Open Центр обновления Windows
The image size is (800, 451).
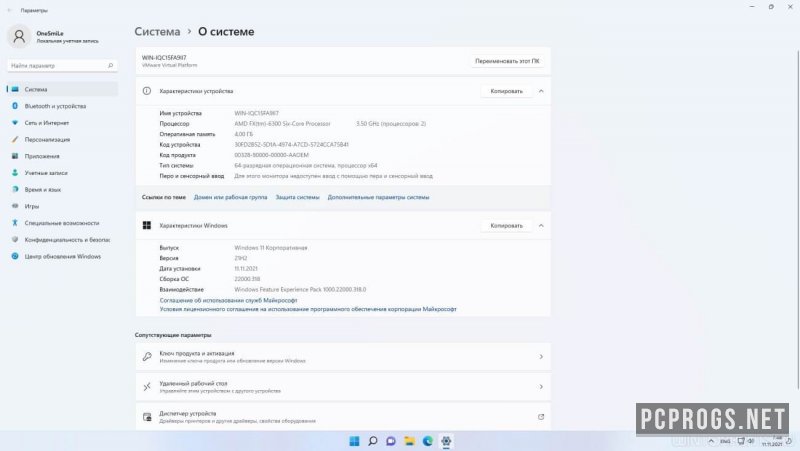click(x=62, y=256)
